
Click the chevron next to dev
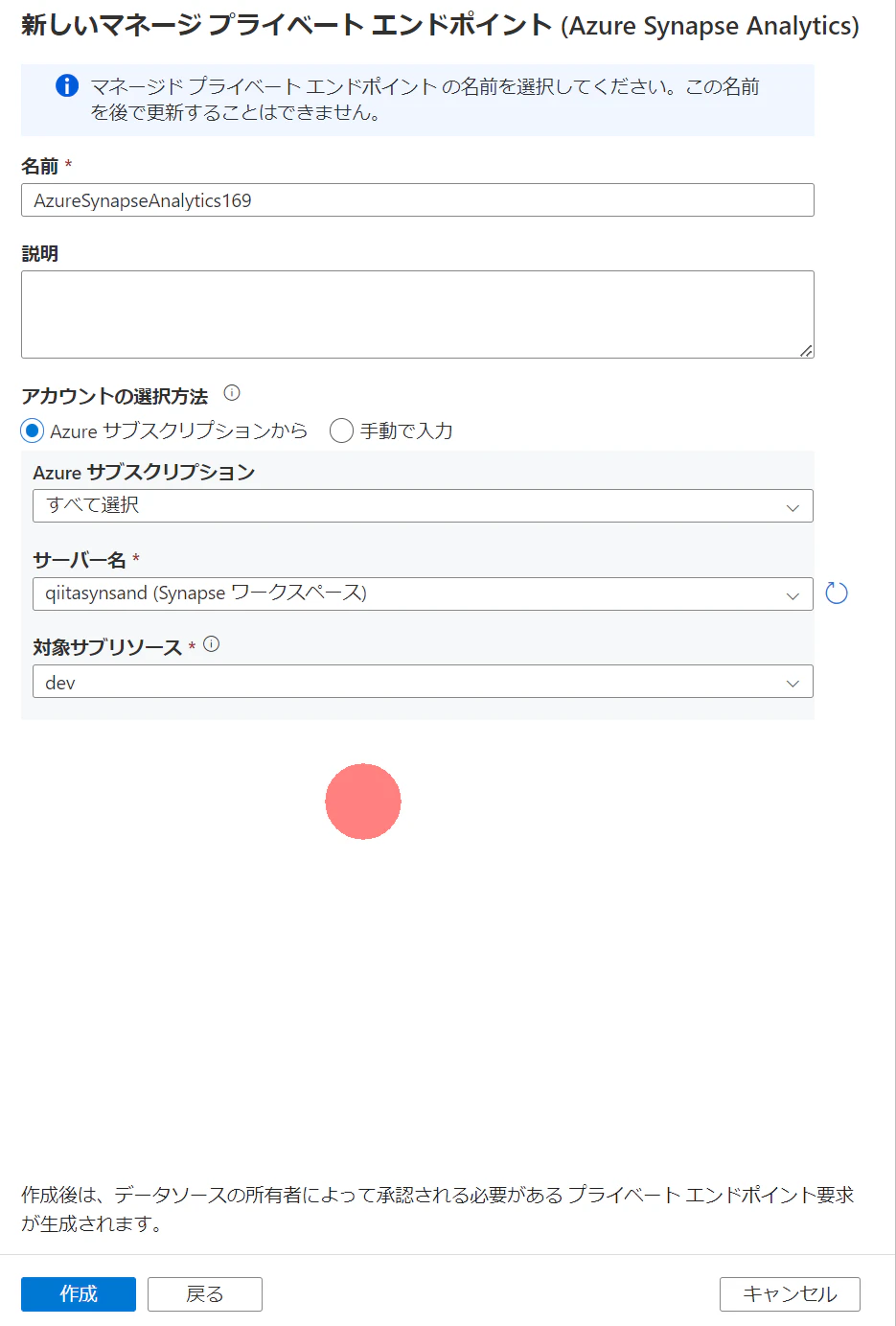pyautogui.click(x=793, y=682)
